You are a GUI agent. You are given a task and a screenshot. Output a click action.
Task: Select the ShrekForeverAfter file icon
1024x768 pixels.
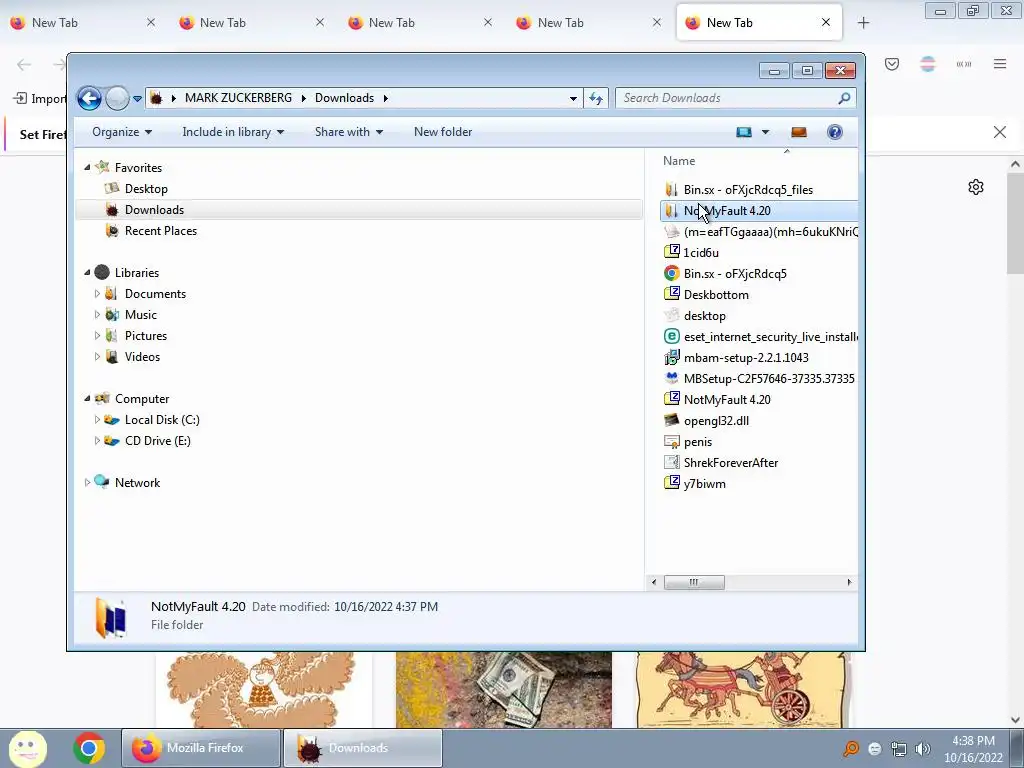(671, 462)
